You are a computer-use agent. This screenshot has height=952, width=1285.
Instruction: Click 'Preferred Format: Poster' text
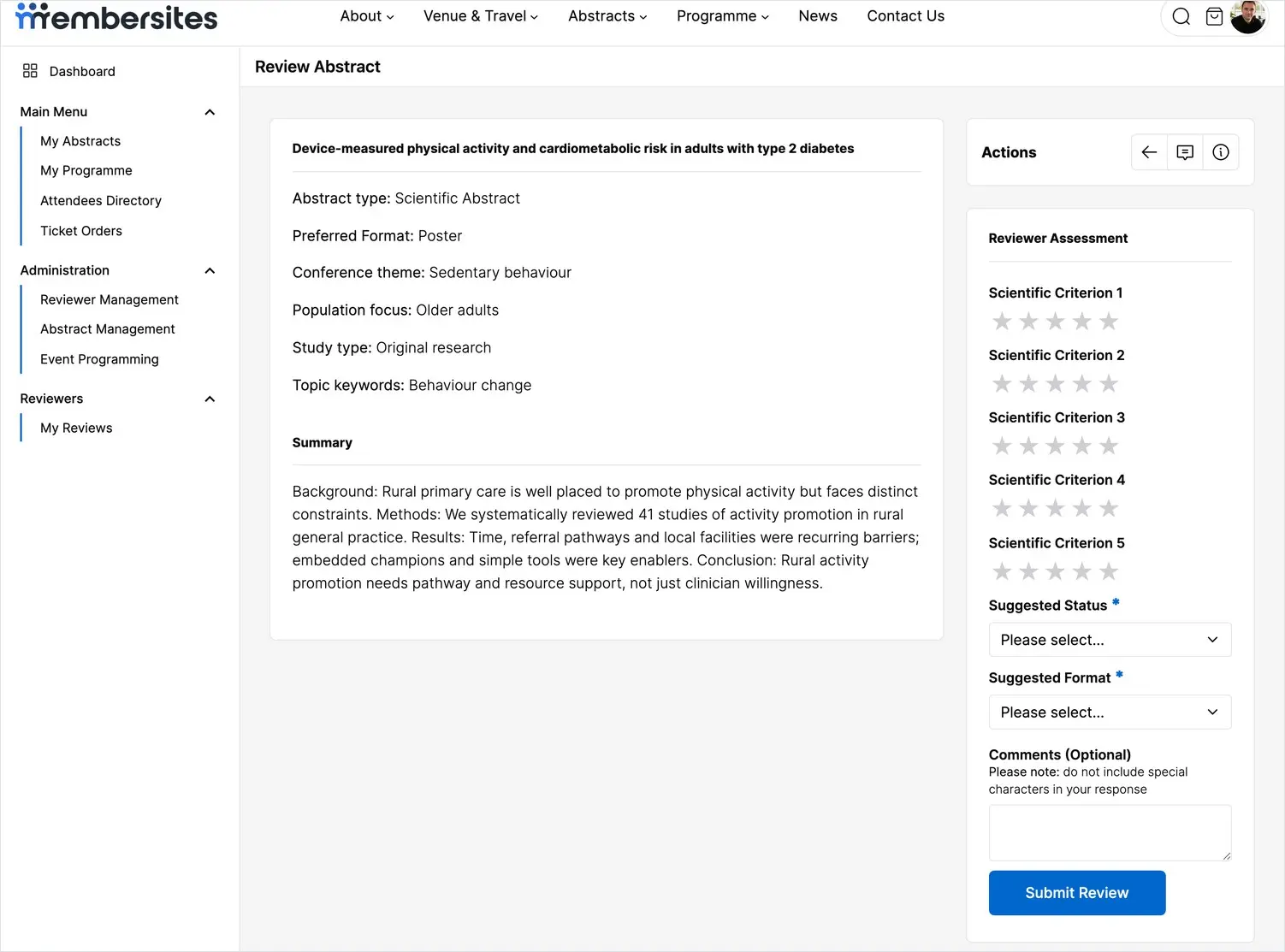point(377,236)
